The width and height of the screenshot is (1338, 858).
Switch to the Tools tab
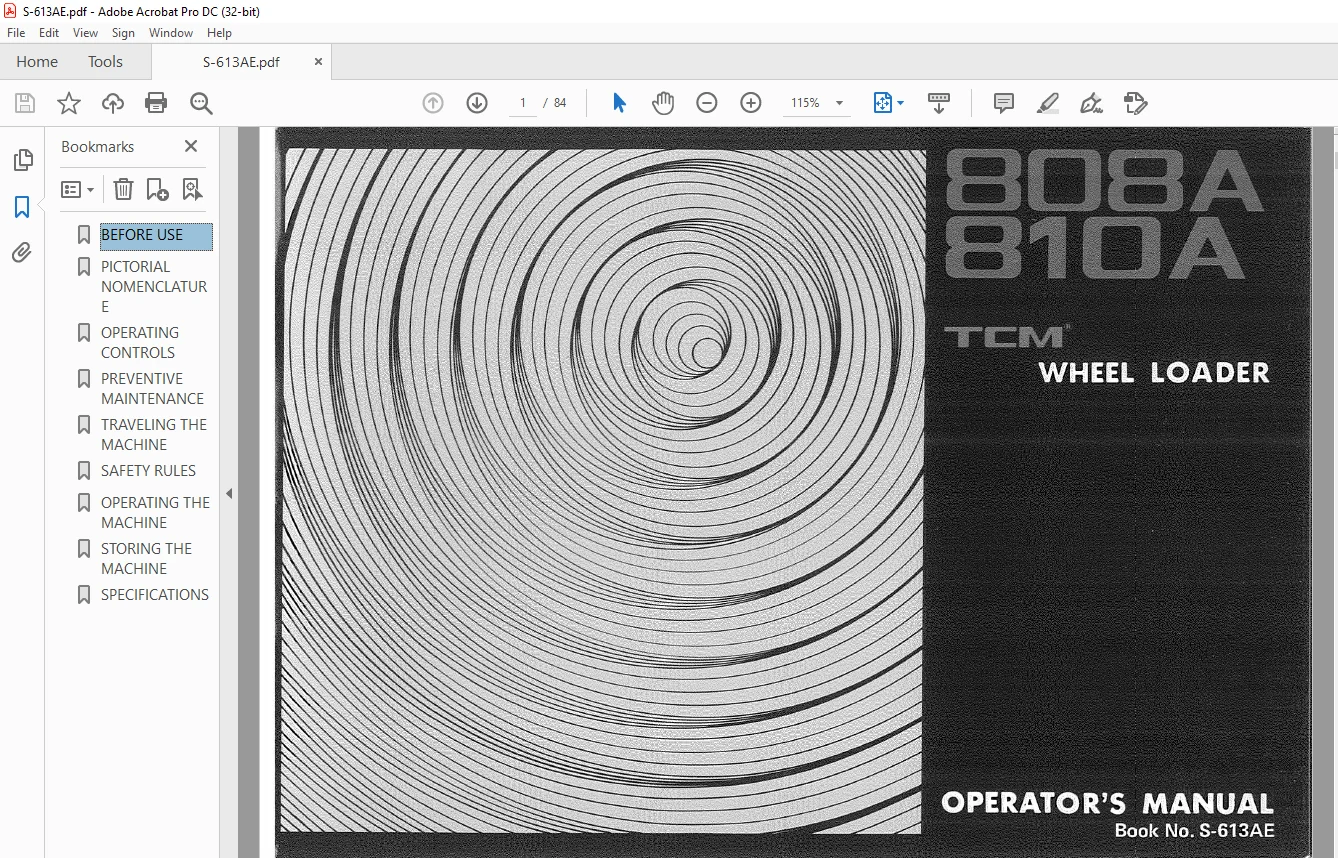pos(105,61)
